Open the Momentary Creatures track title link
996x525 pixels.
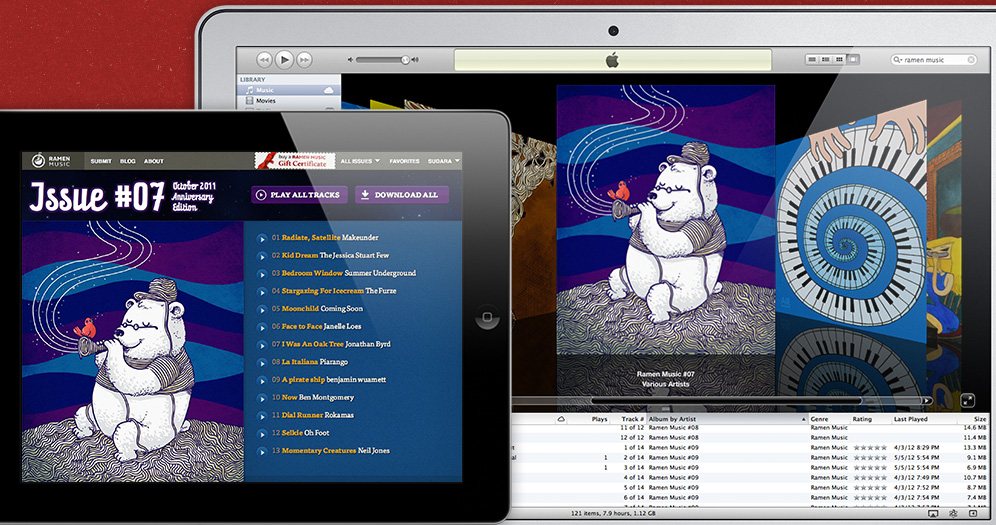click(319, 451)
